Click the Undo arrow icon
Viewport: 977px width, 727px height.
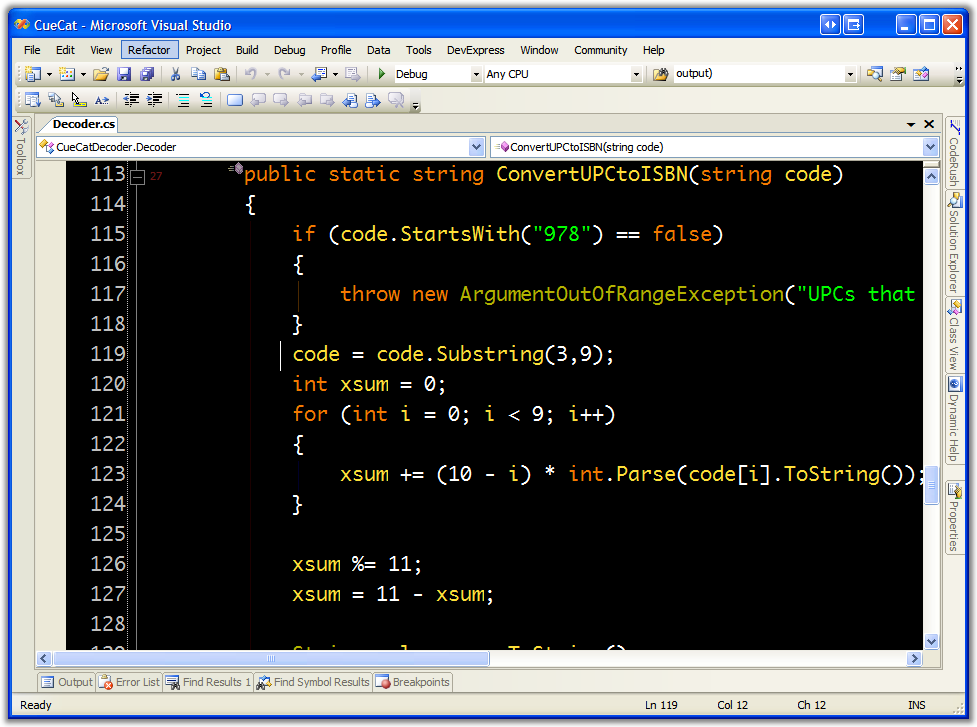pos(250,74)
